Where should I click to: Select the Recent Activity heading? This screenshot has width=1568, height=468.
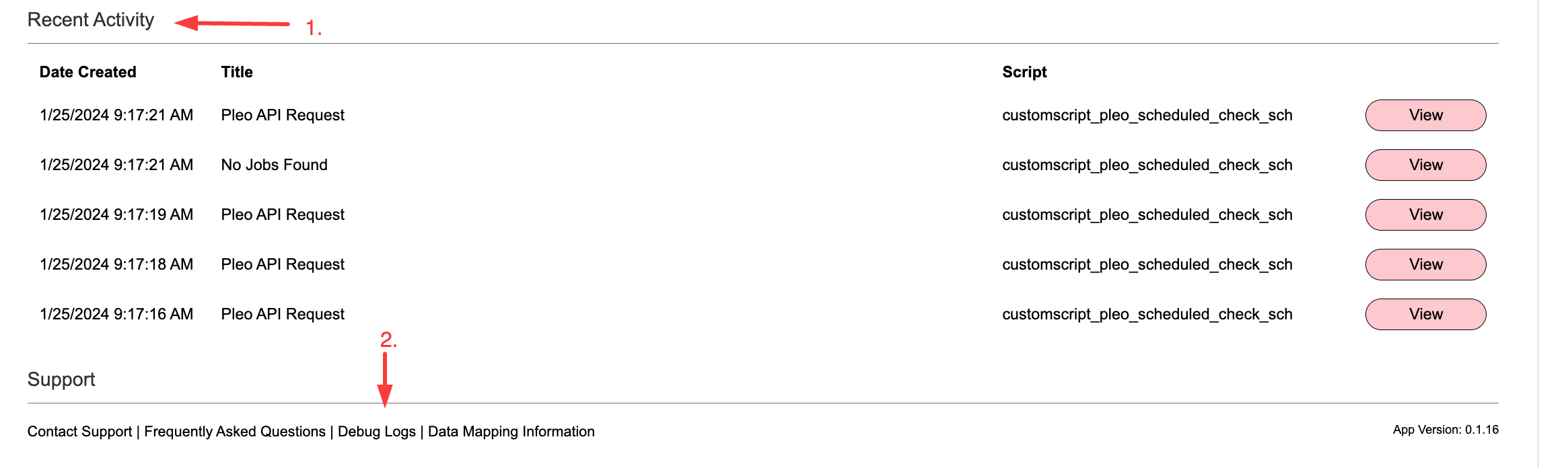(90, 19)
